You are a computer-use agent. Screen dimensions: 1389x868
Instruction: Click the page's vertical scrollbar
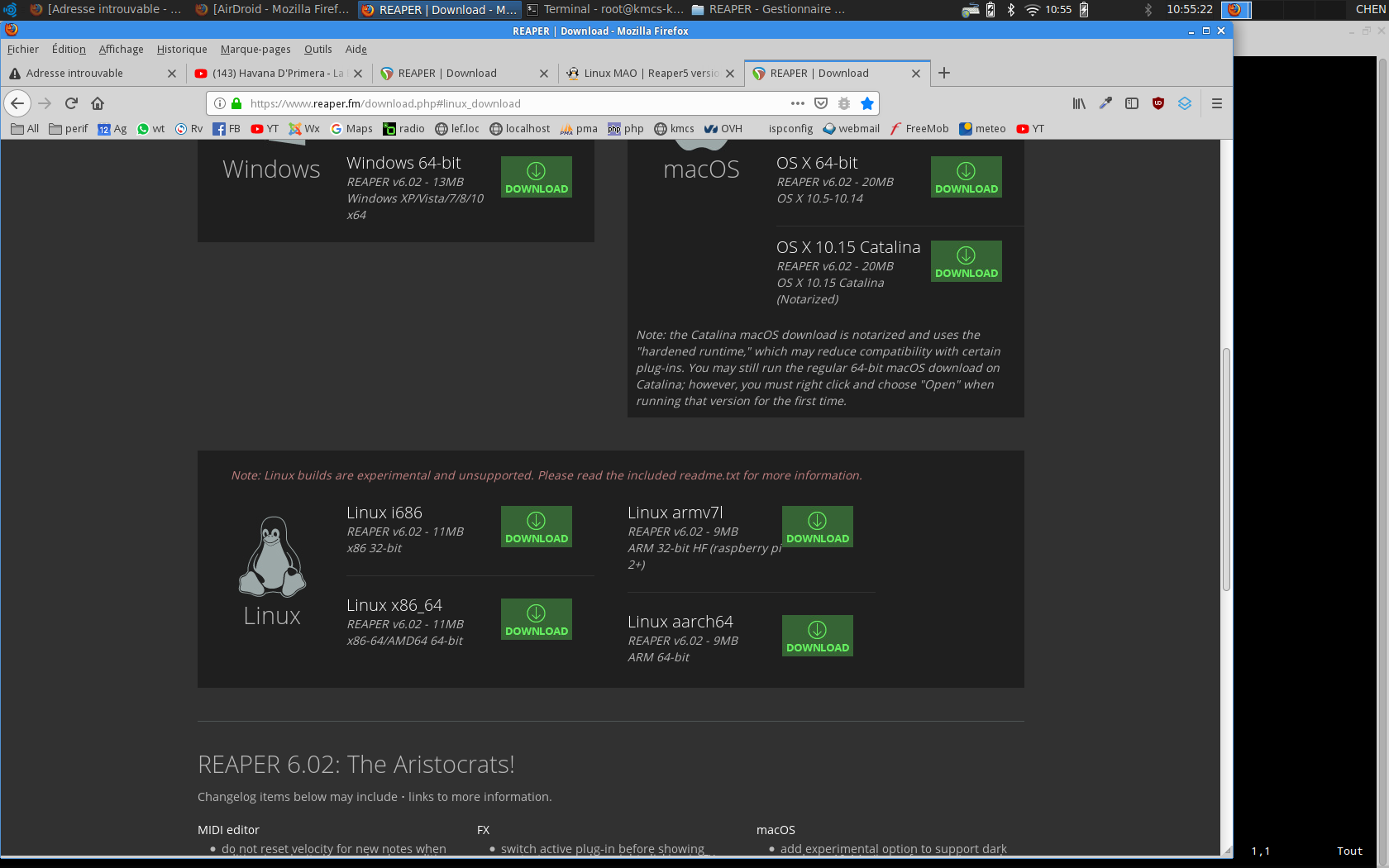tap(1227, 470)
